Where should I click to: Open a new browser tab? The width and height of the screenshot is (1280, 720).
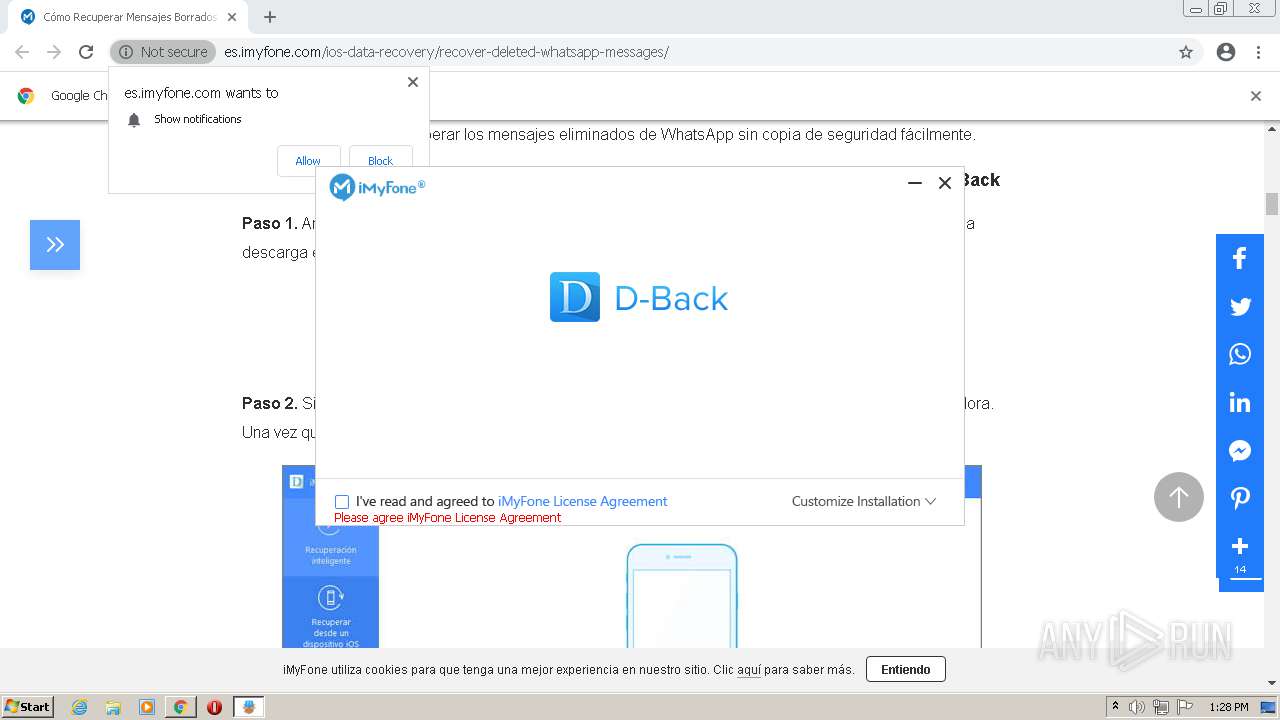pos(270,17)
